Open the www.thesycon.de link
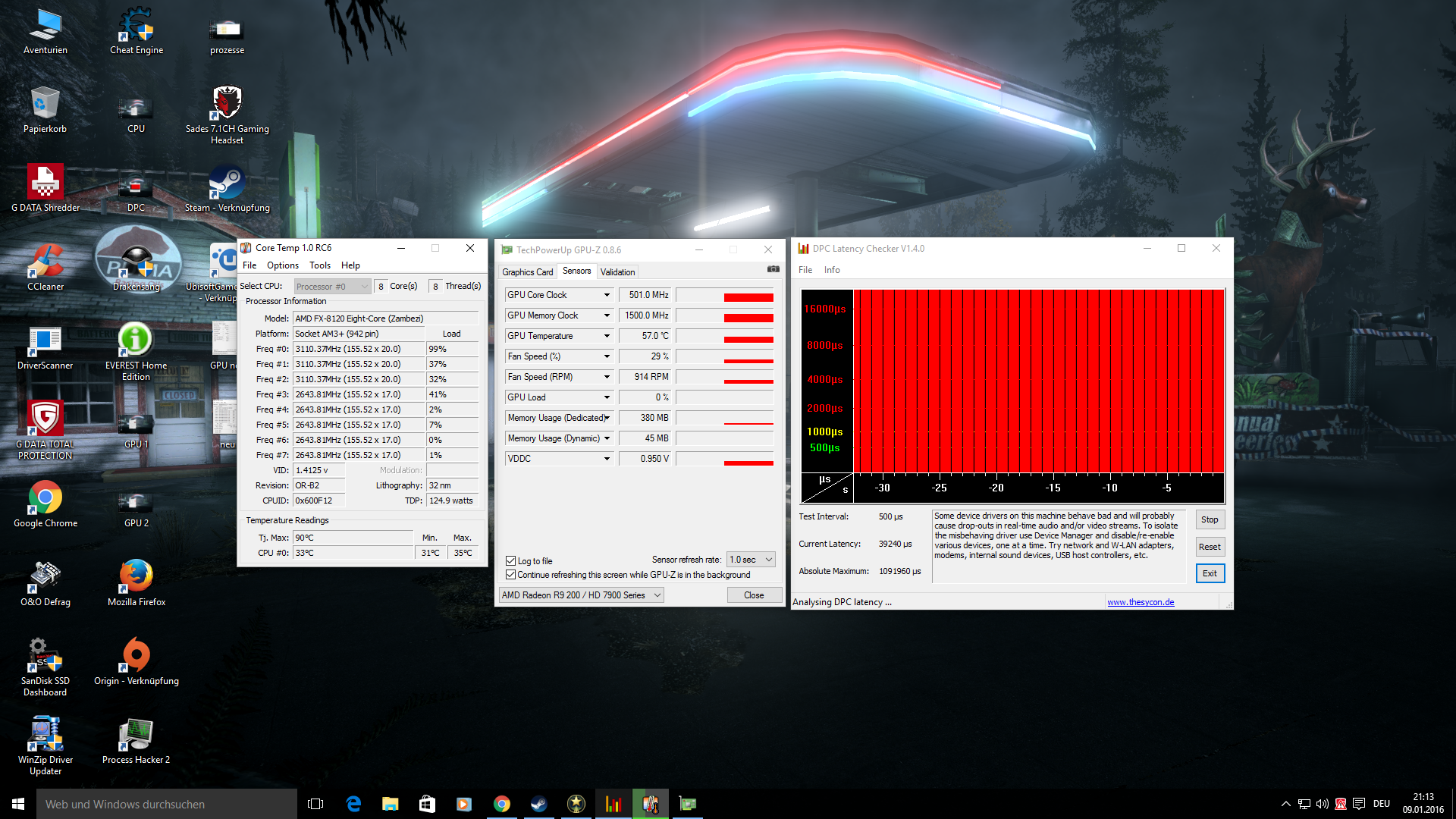The image size is (1456, 819). pos(1141,602)
